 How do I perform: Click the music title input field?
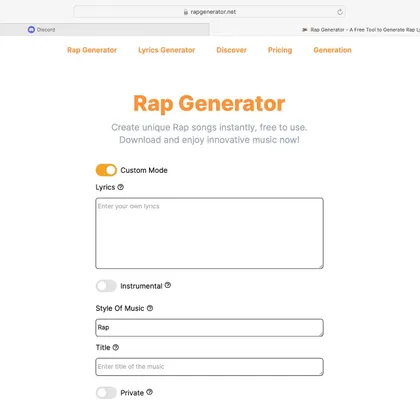(x=209, y=367)
